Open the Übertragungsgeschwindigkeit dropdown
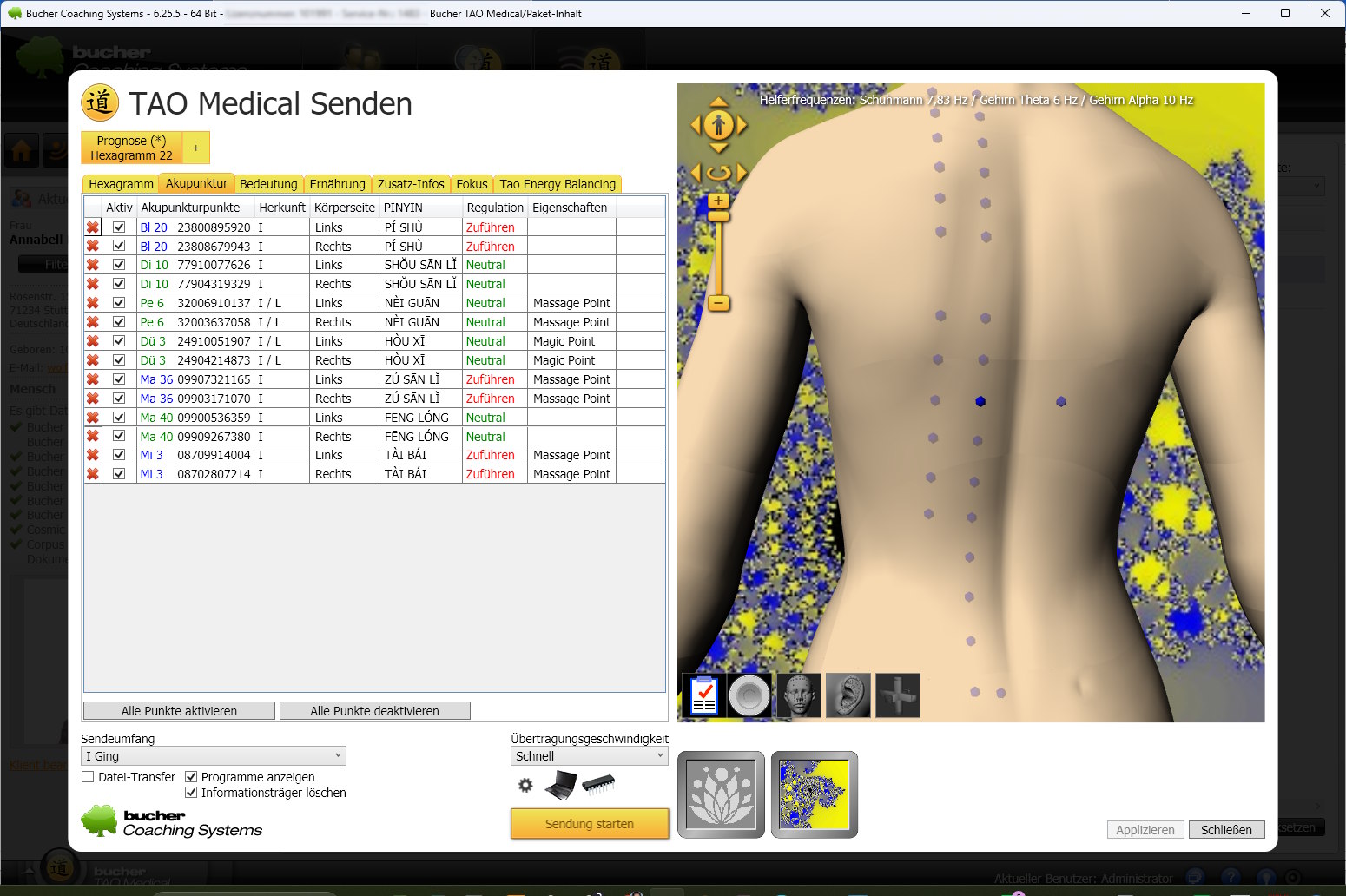The image size is (1346, 896). point(590,756)
